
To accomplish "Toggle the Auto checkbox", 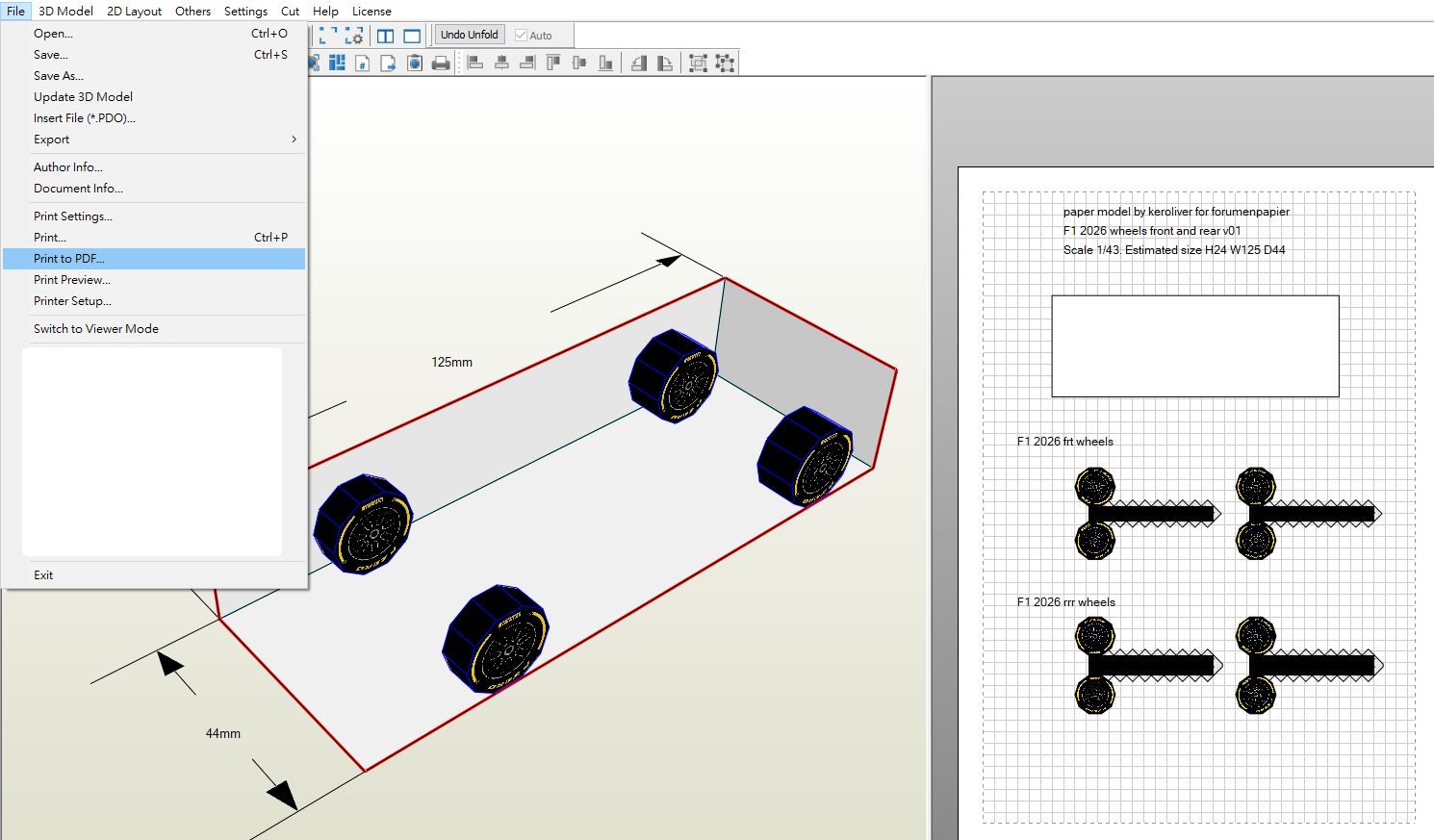I will (522, 36).
